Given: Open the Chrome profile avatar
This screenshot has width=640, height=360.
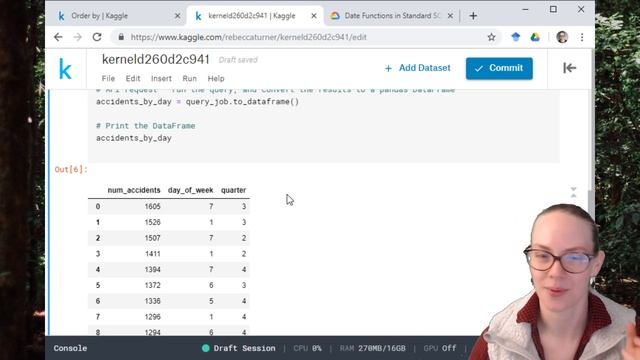Looking at the screenshot, I should (562, 37).
